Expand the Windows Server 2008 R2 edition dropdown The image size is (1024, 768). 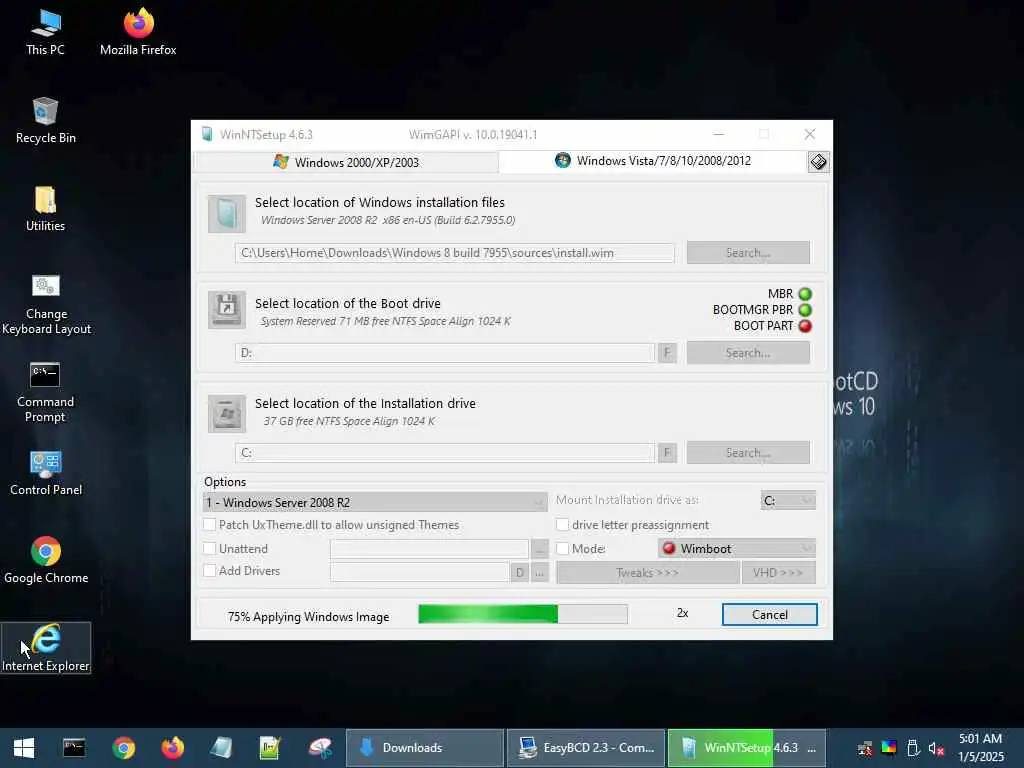coord(376,502)
